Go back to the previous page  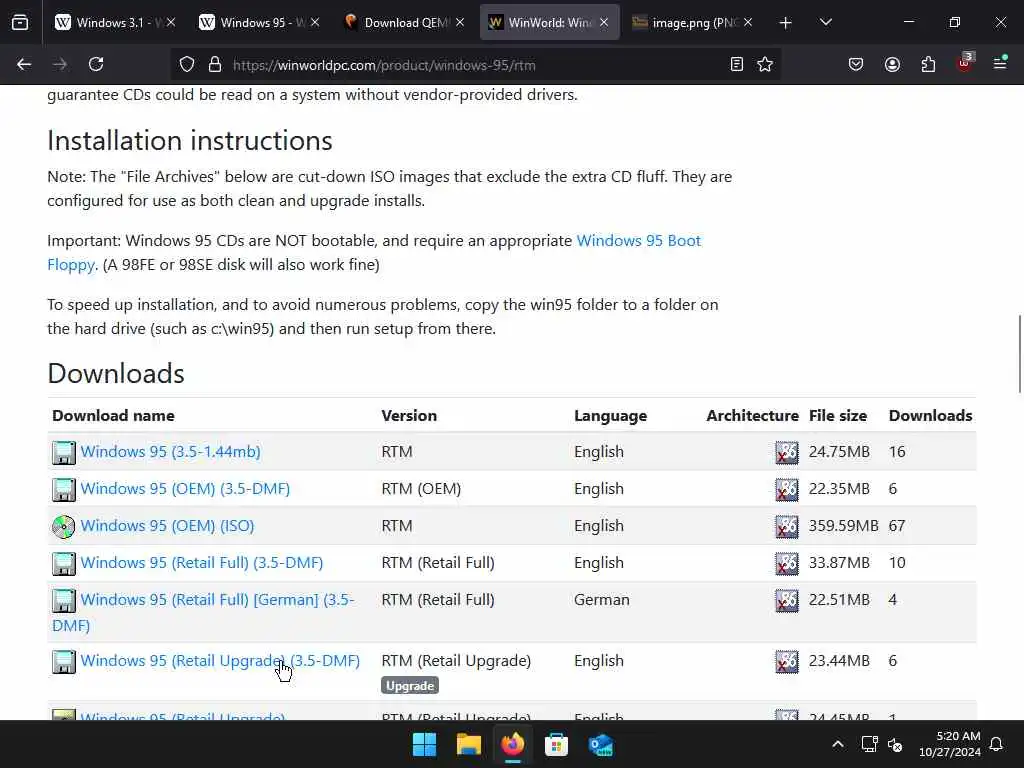24,64
